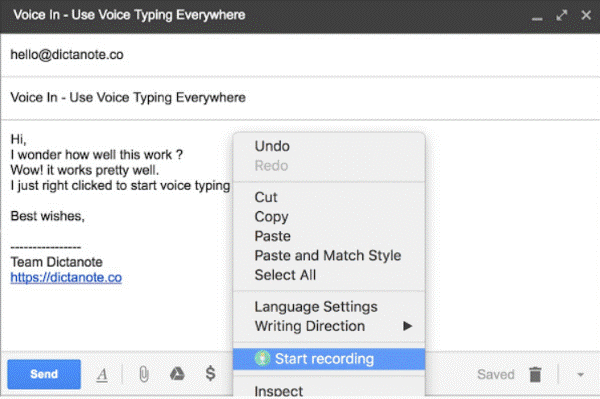Click Start recording menu entry
The height and width of the screenshot is (399, 600).
click(x=329, y=359)
